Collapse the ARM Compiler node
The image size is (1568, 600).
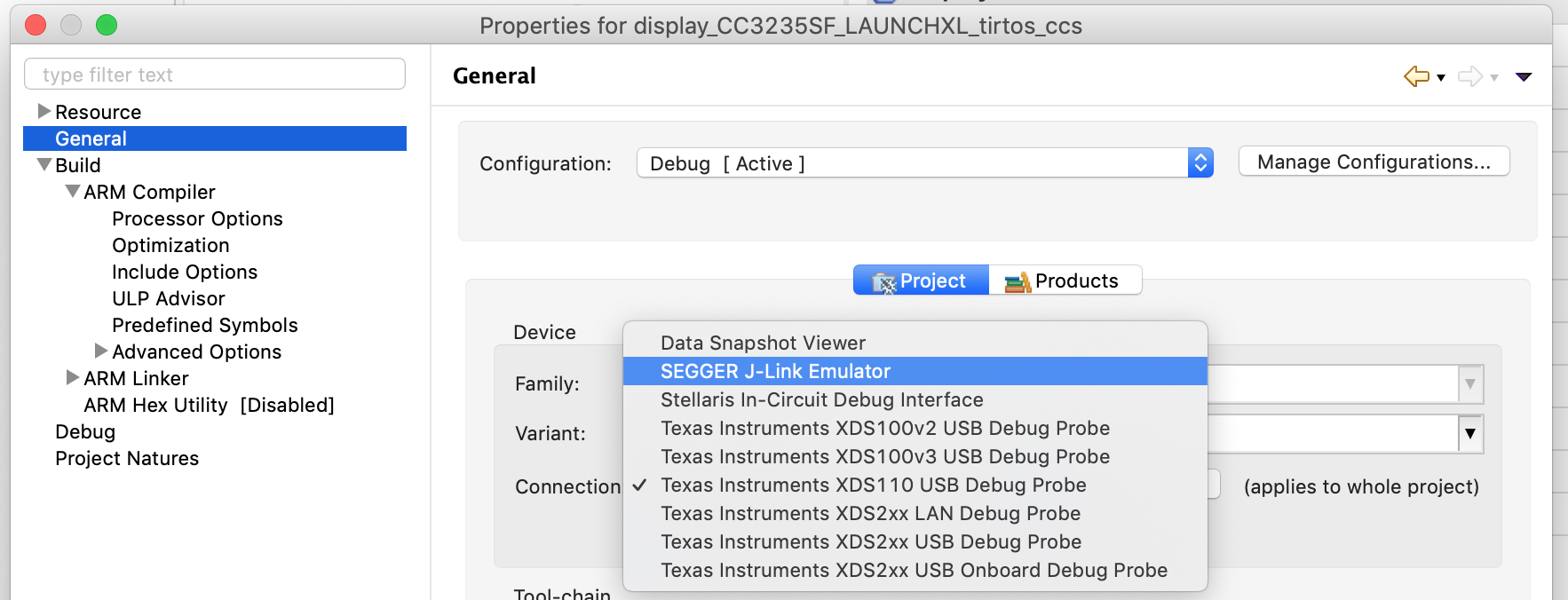[x=73, y=192]
